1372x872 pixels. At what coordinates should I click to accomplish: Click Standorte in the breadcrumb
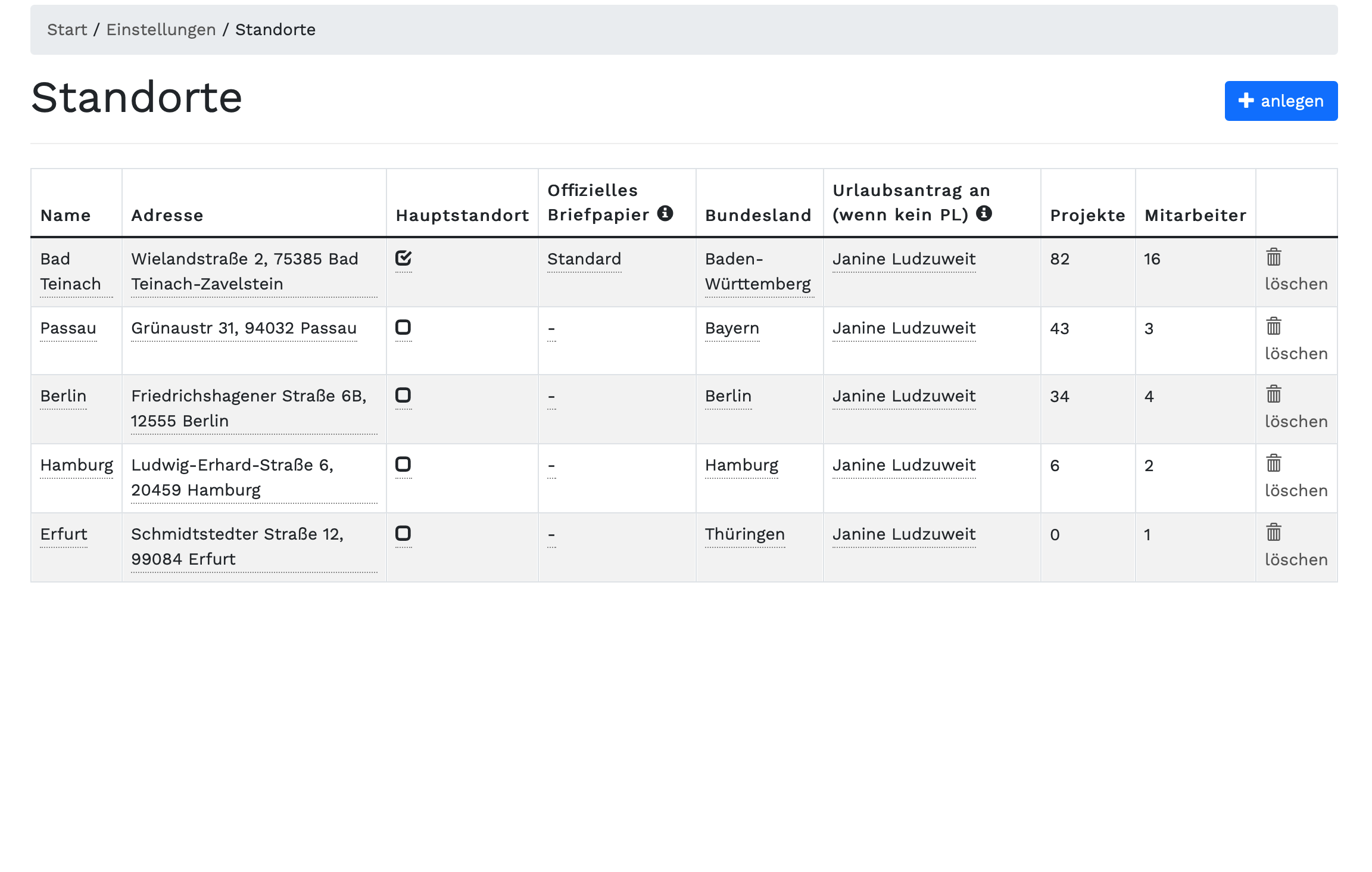275,30
